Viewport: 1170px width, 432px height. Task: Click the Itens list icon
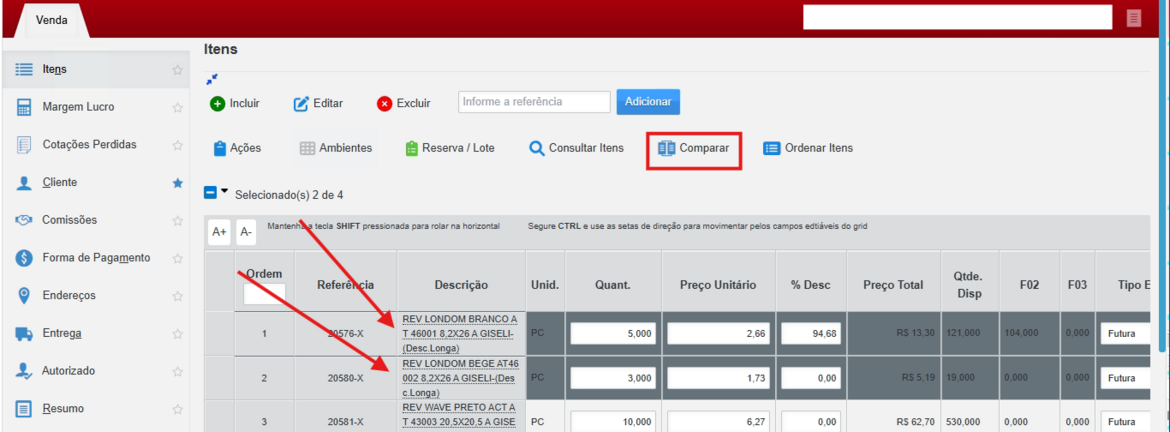[x=24, y=69]
